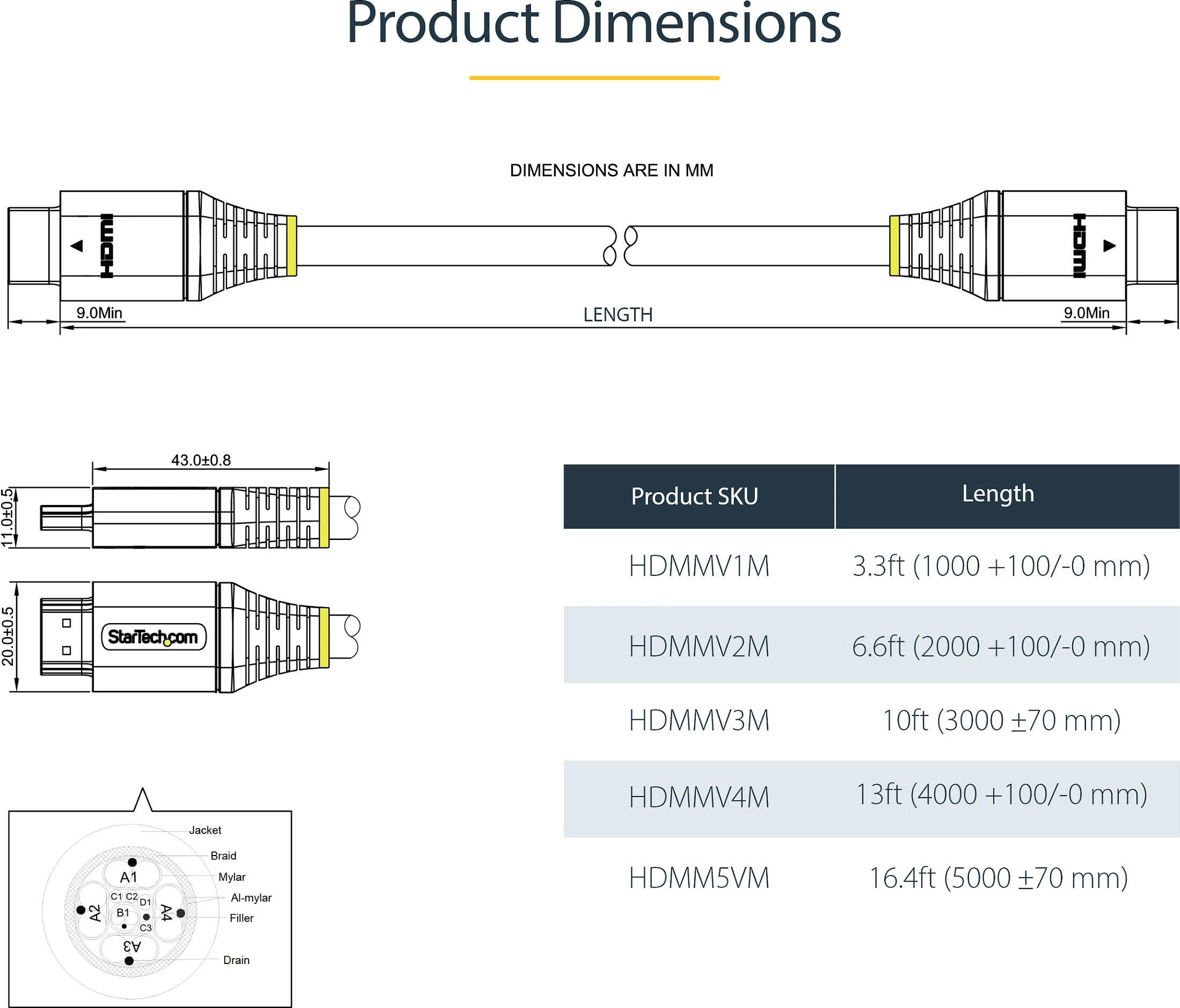Click the D1 wire label in the cross-section
Image resolution: width=1180 pixels, height=1008 pixels.
[145, 902]
